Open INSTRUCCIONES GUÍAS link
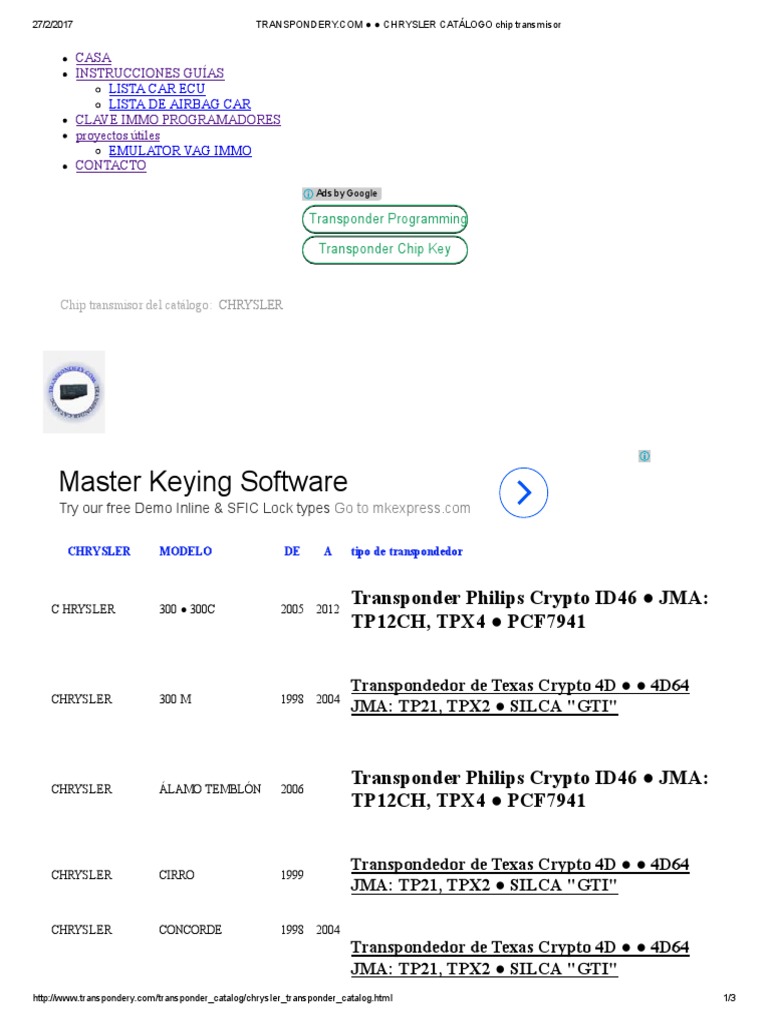Viewport: 768px width, 1024px height. (x=150, y=73)
